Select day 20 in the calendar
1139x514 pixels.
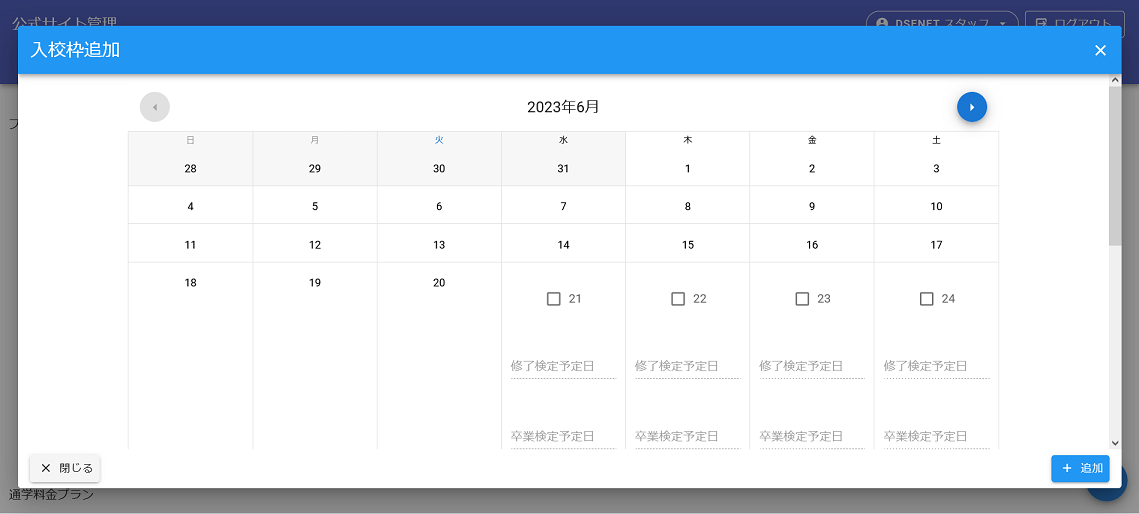(439, 283)
